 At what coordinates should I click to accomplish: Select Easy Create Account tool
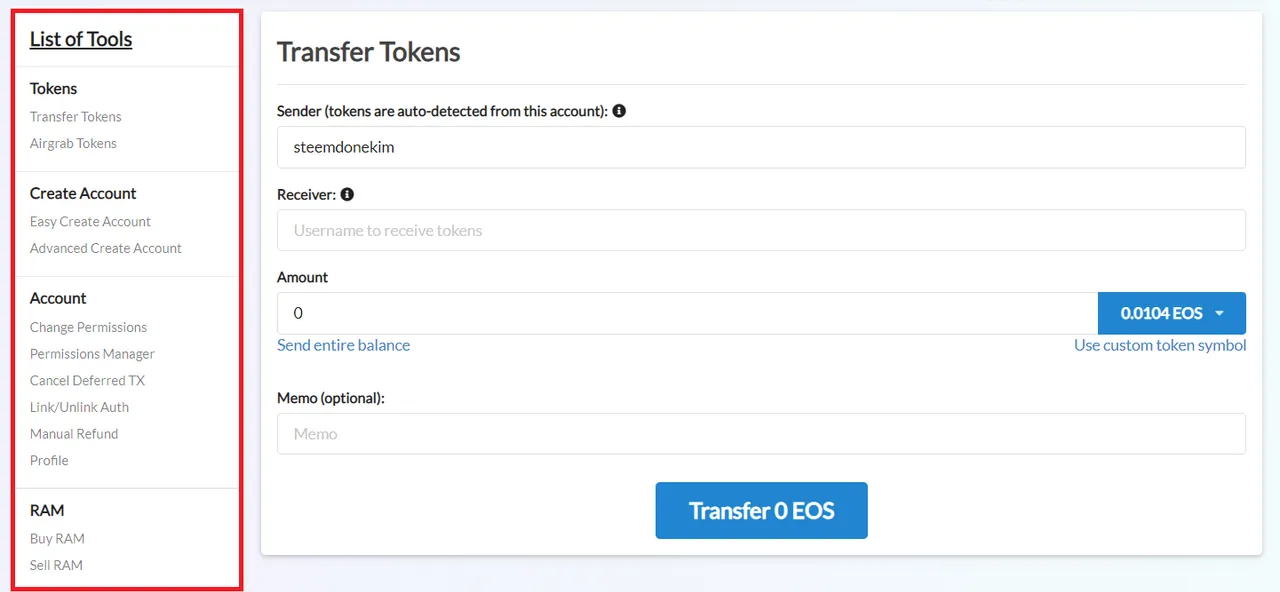pyautogui.click(x=90, y=222)
